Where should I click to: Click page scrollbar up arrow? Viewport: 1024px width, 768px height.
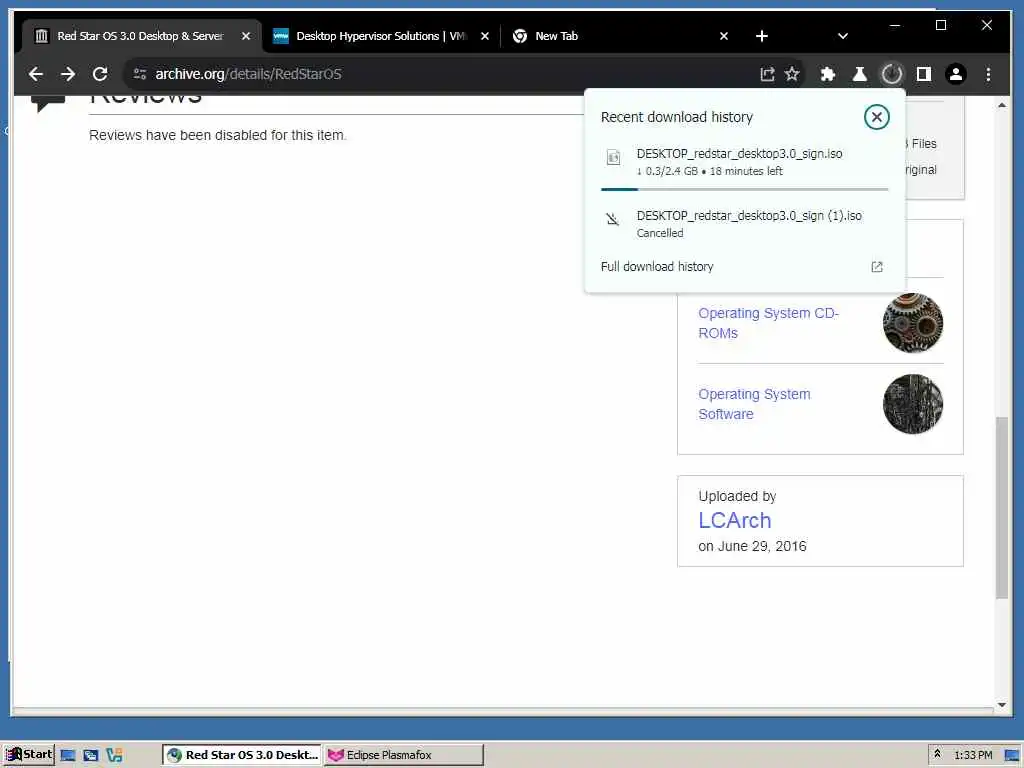(1002, 104)
